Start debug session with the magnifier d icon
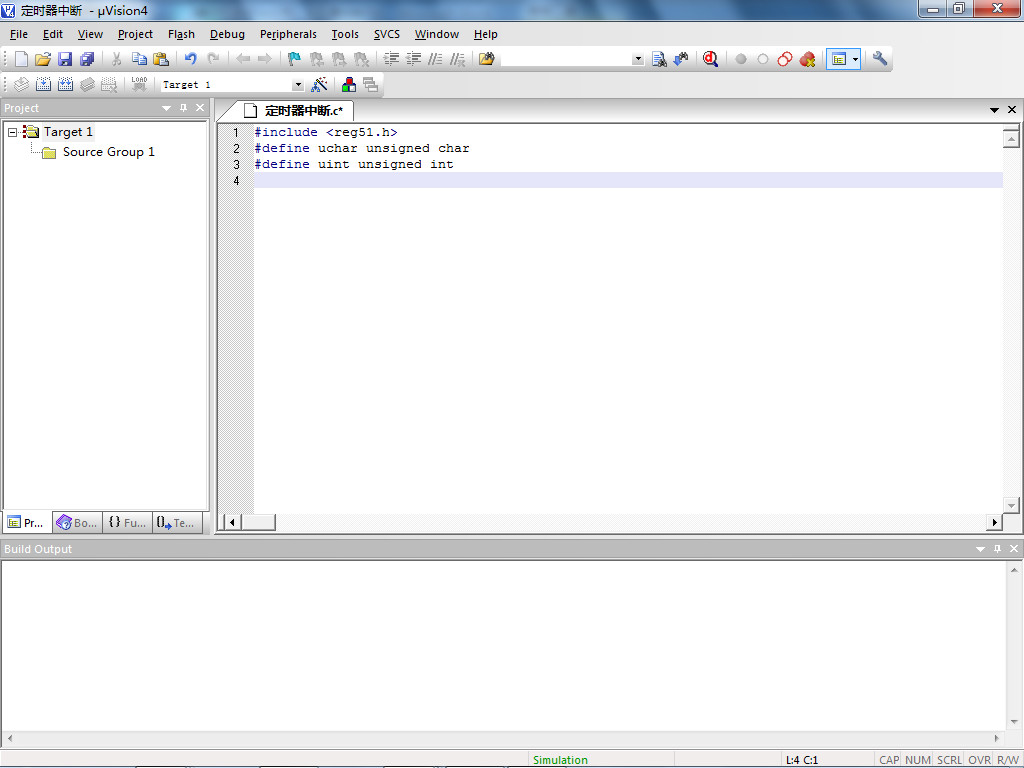The height and width of the screenshot is (768, 1024). point(711,59)
